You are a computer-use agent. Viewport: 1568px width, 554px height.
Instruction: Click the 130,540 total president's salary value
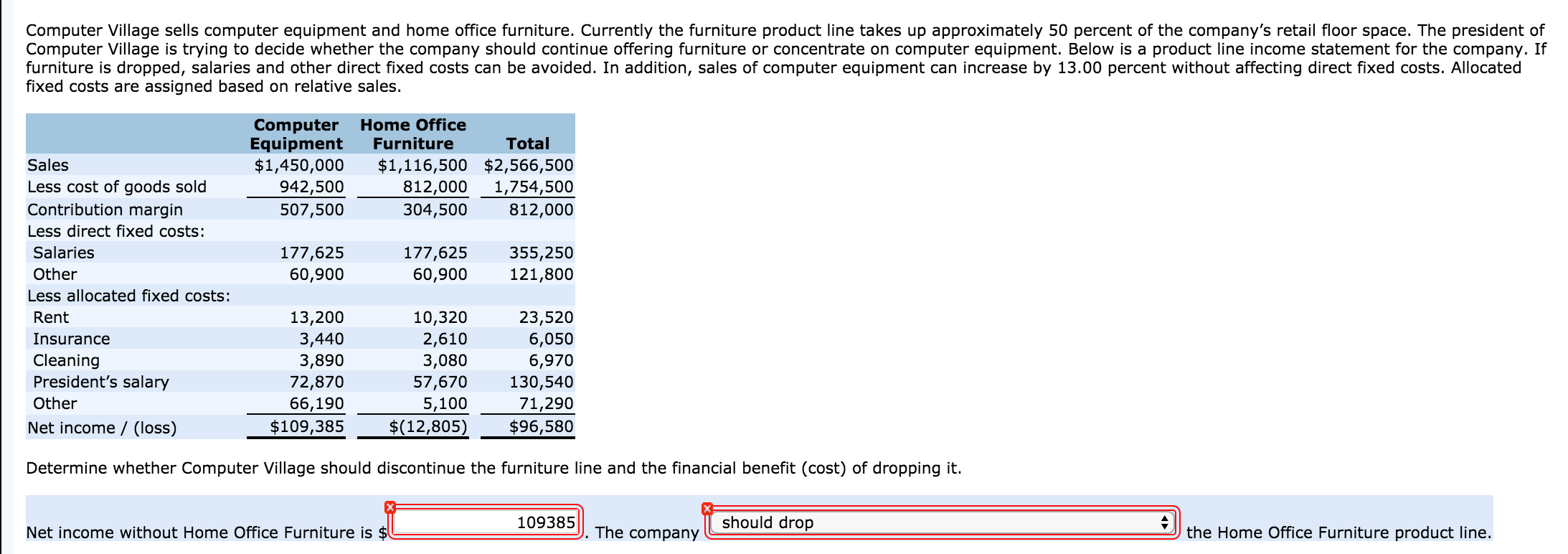[542, 382]
